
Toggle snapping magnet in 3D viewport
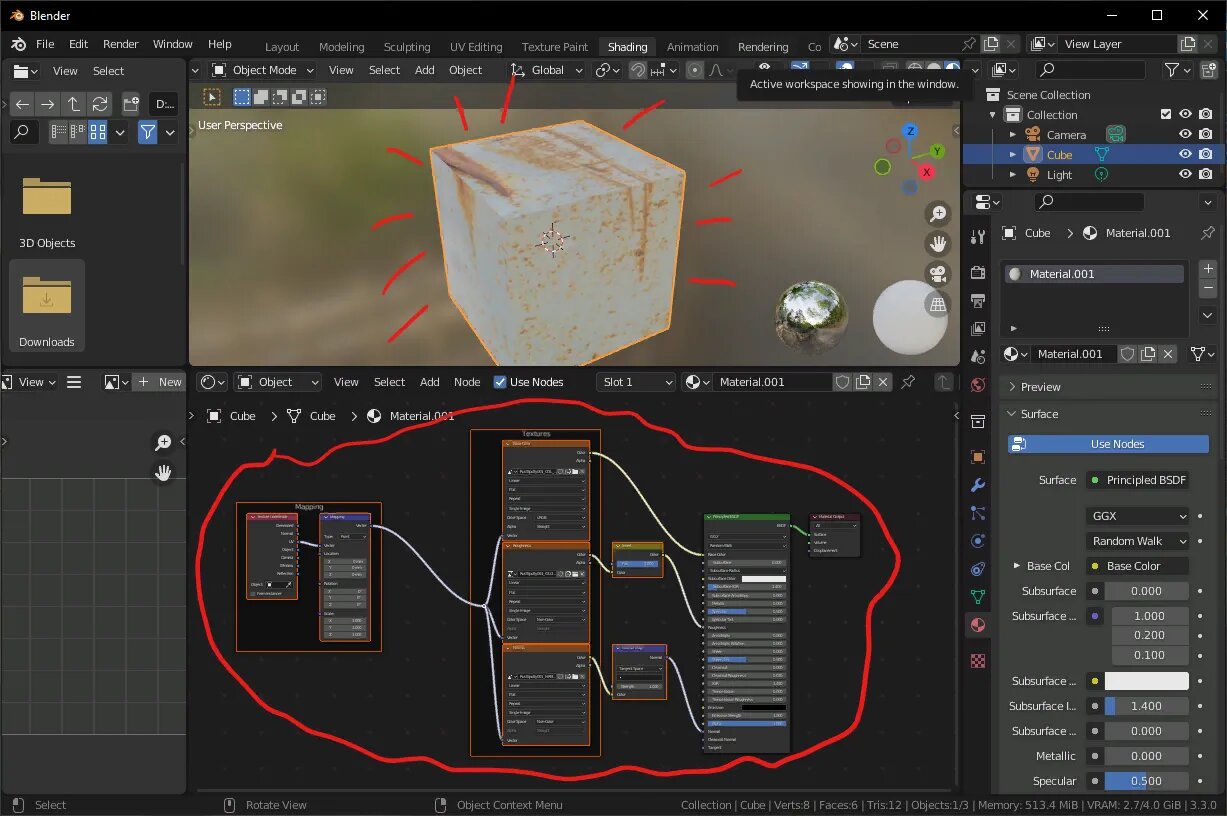pyautogui.click(x=637, y=70)
